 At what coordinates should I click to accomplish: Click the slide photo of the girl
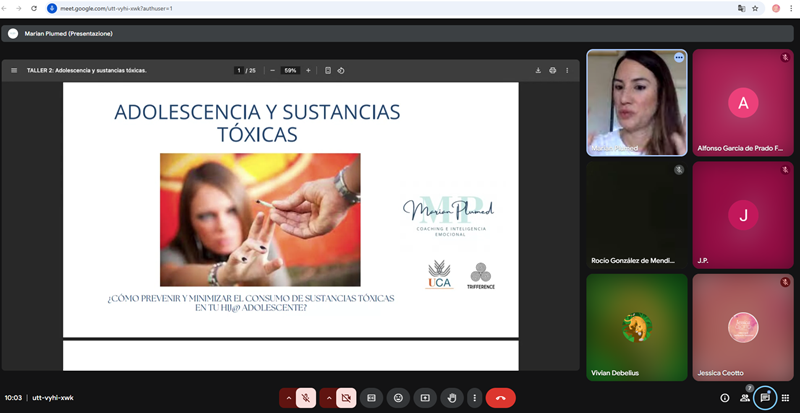tap(260, 220)
